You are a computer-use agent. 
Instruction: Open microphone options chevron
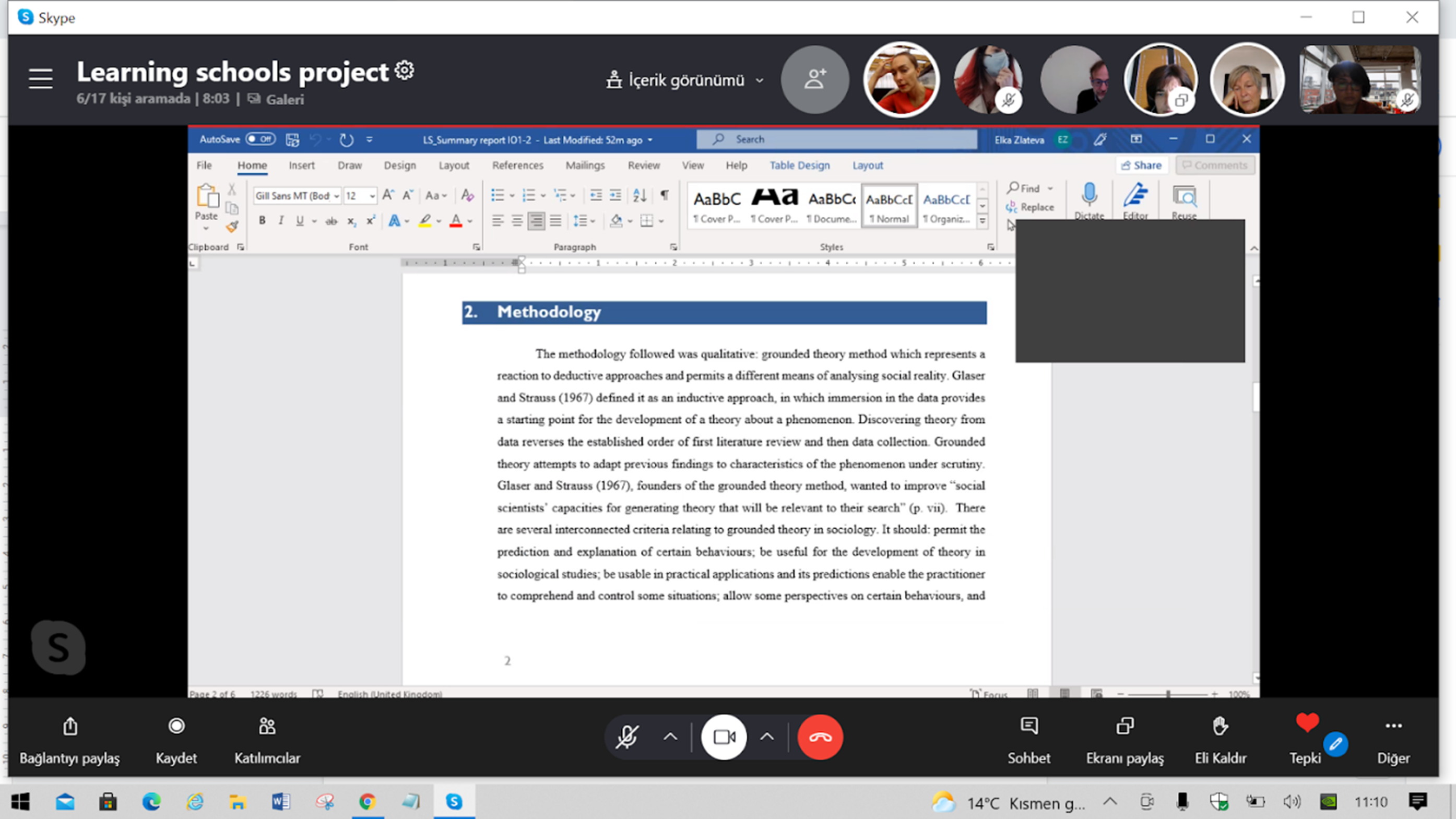click(x=670, y=737)
